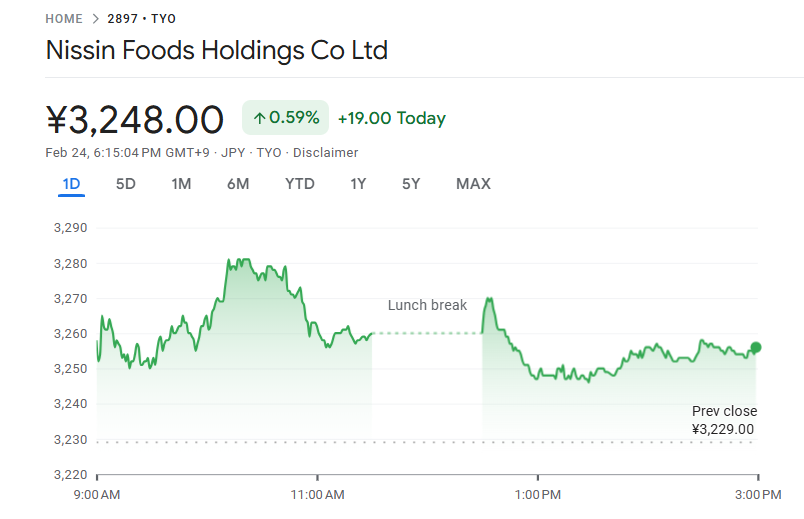This screenshot has width=804, height=519.
Task: View the 5Y price history
Action: (411, 184)
